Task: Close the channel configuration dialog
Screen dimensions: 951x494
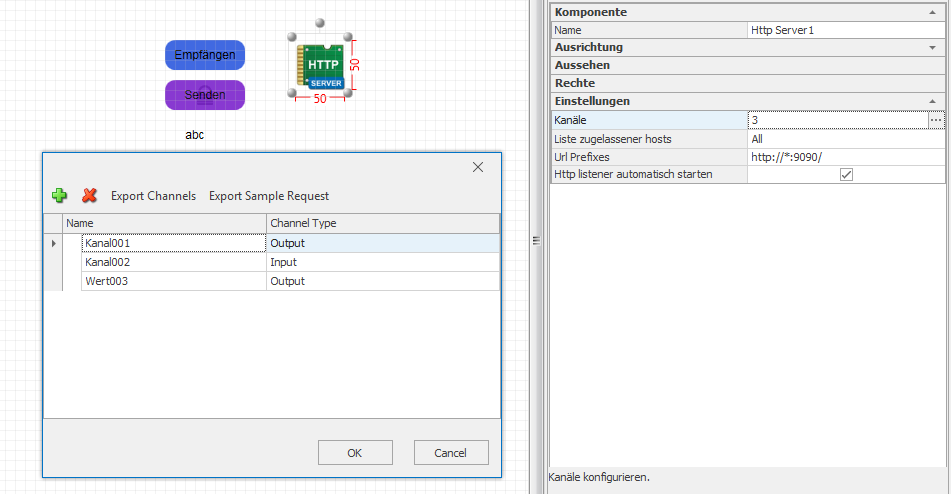Action: tap(478, 167)
